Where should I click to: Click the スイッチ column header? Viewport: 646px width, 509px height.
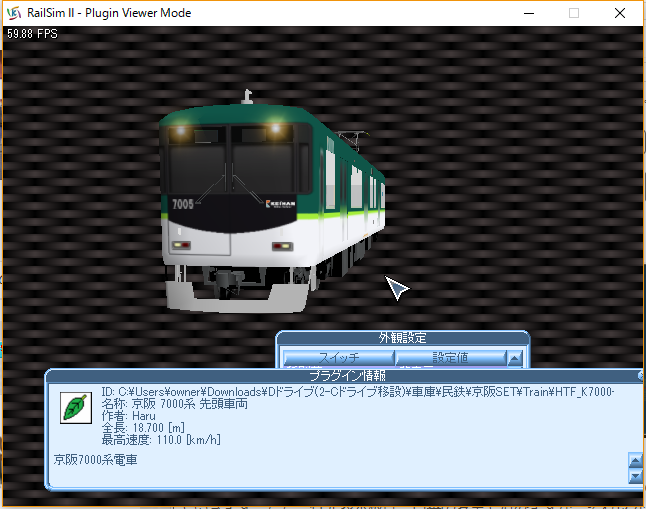click(x=339, y=358)
